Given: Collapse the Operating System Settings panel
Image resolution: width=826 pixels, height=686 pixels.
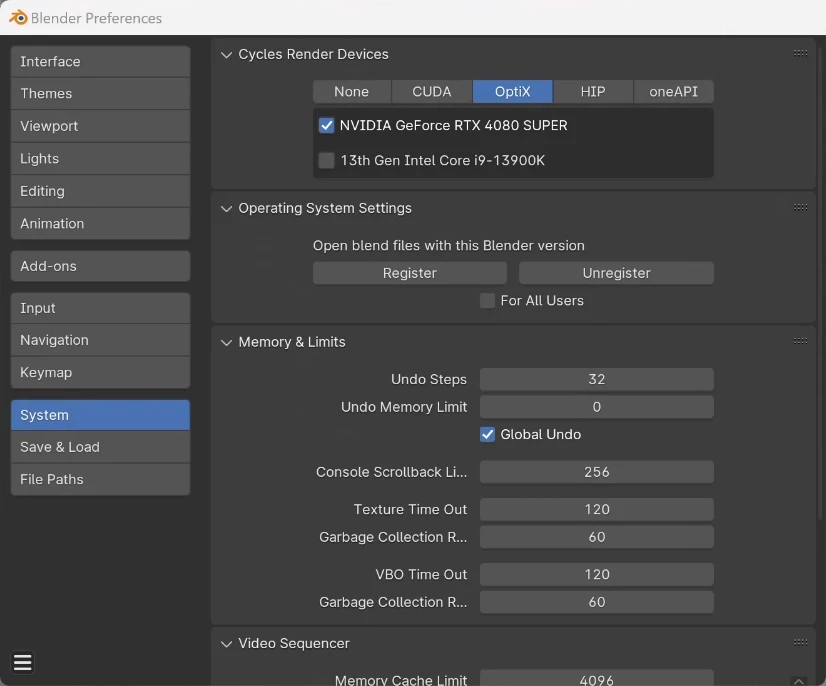Looking at the screenshot, I should point(227,209).
